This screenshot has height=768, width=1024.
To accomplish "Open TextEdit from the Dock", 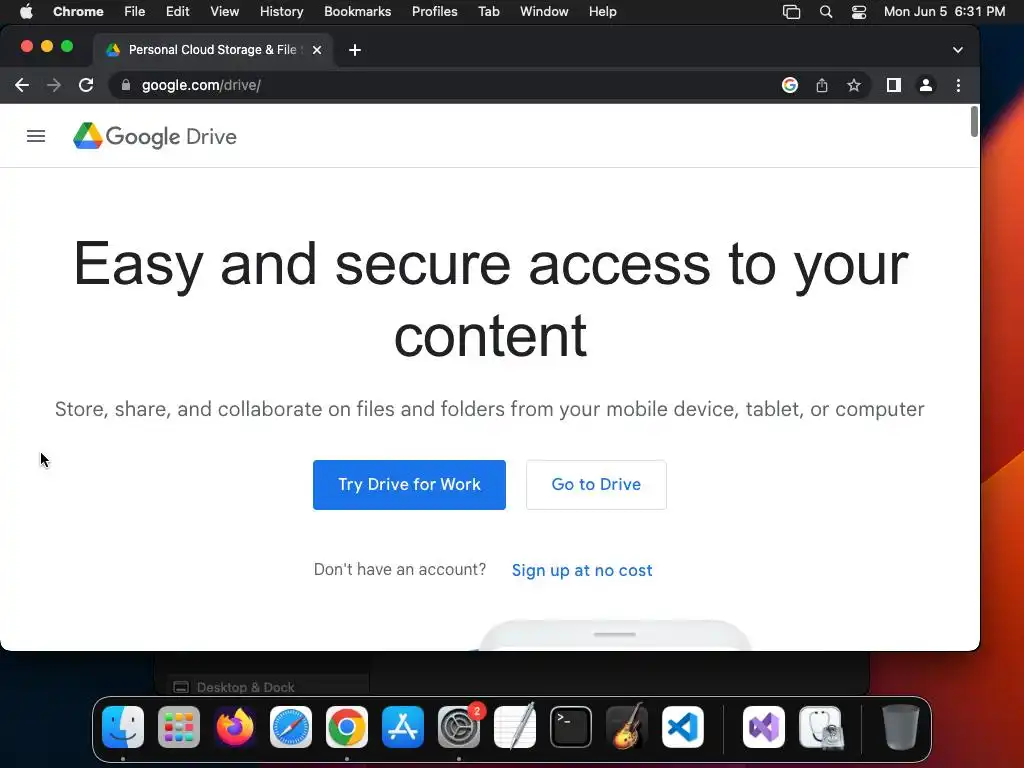I will [515, 727].
